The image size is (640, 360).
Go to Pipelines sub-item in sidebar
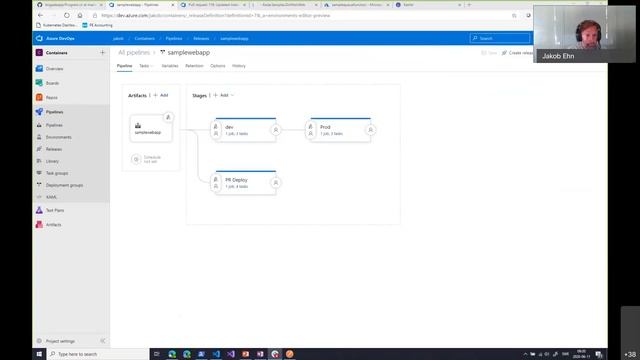(x=54, y=125)
